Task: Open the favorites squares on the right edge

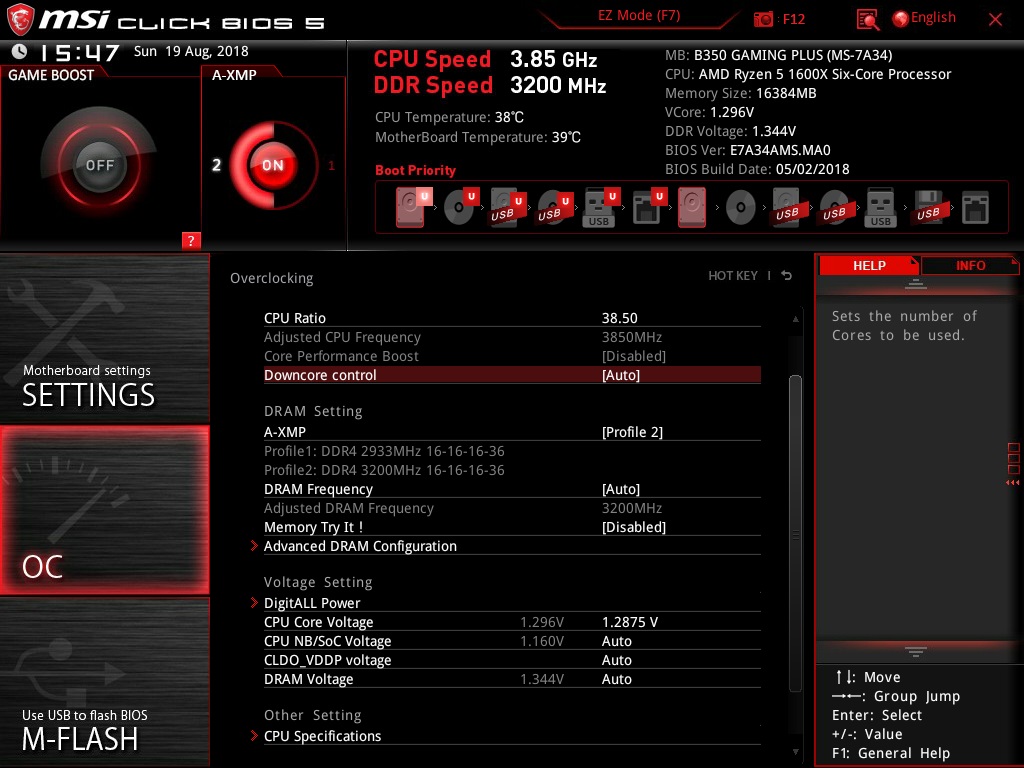Action: 1014,458
